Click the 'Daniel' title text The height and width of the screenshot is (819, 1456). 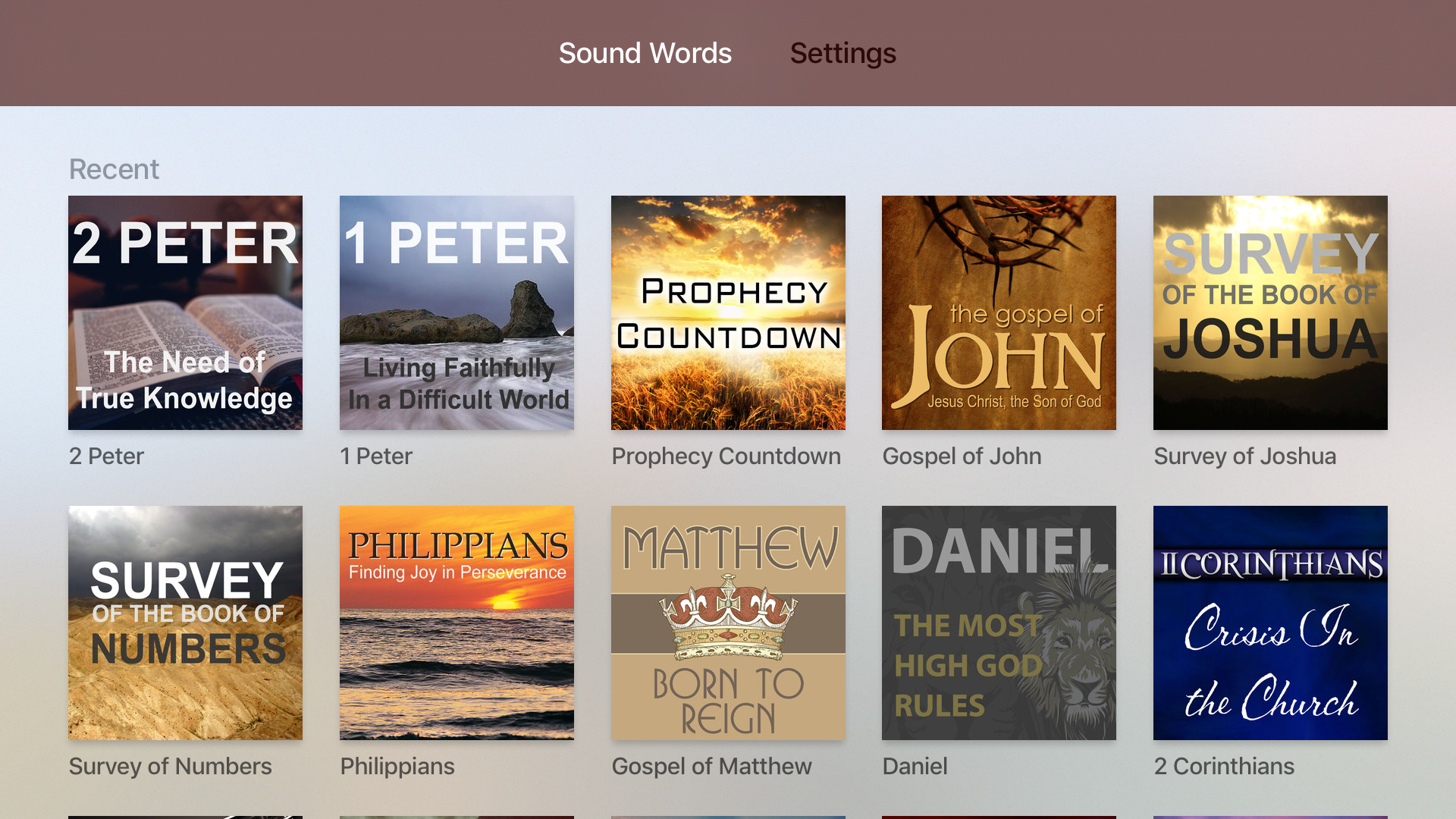point(915,766)
